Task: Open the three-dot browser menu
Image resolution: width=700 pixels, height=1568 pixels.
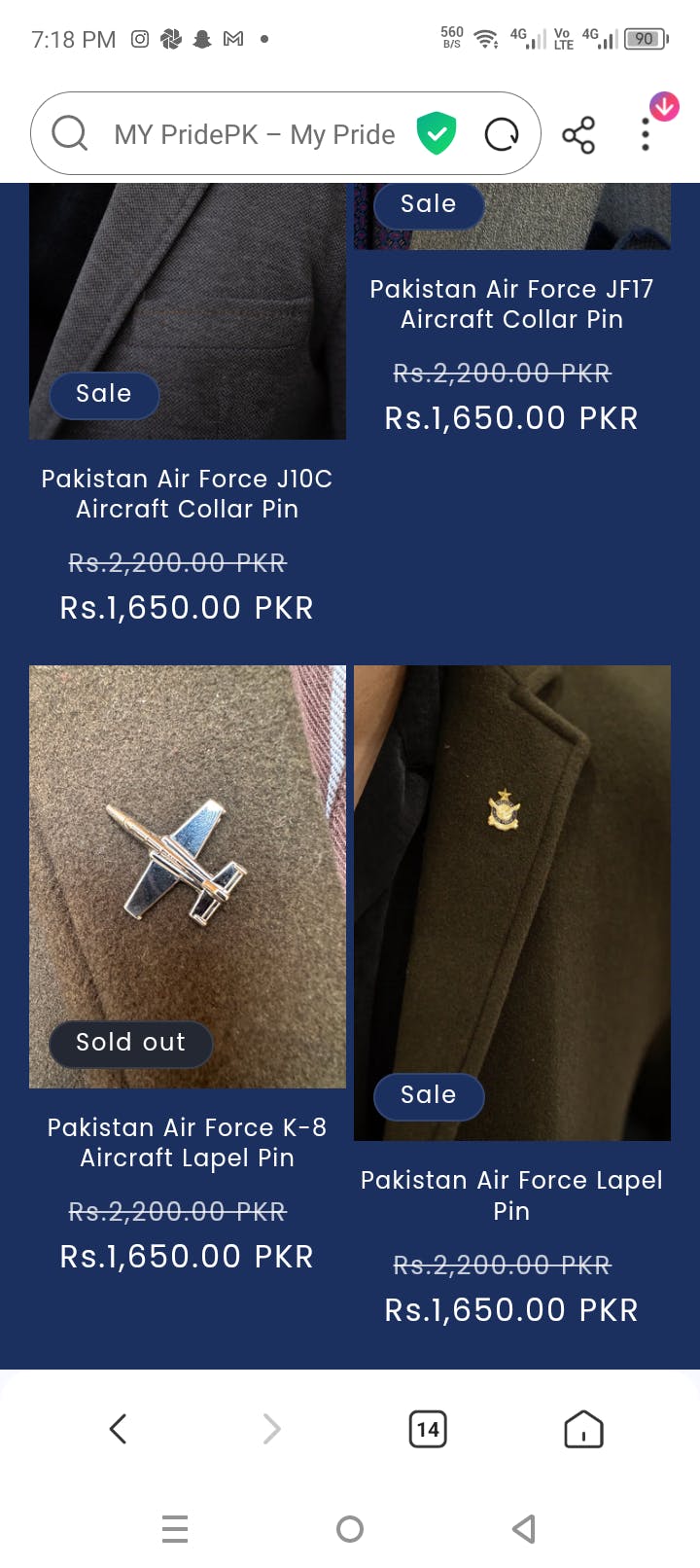Action: (x=645, y=135)
